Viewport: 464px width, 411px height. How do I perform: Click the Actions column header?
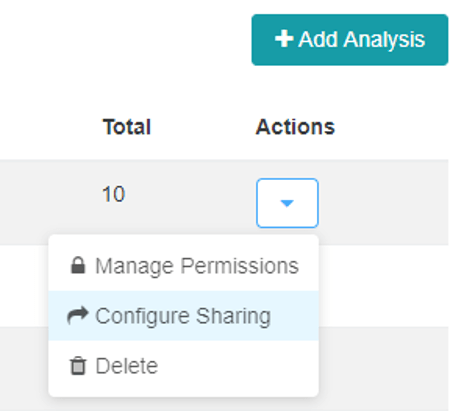point(295,127)
